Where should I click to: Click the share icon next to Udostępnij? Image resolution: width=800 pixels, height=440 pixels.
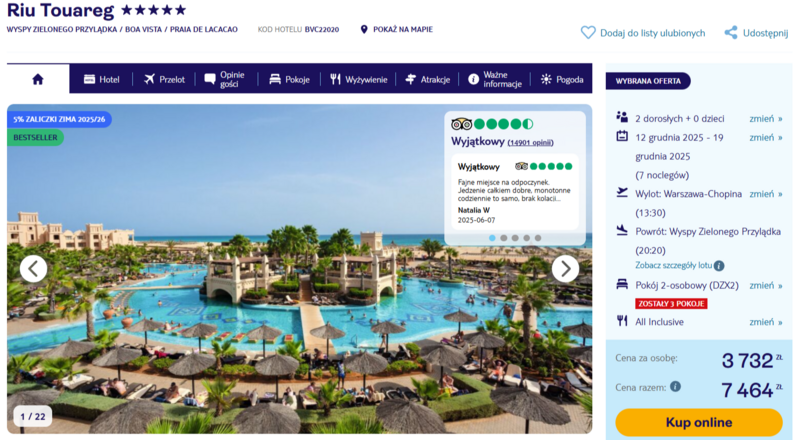731,33
